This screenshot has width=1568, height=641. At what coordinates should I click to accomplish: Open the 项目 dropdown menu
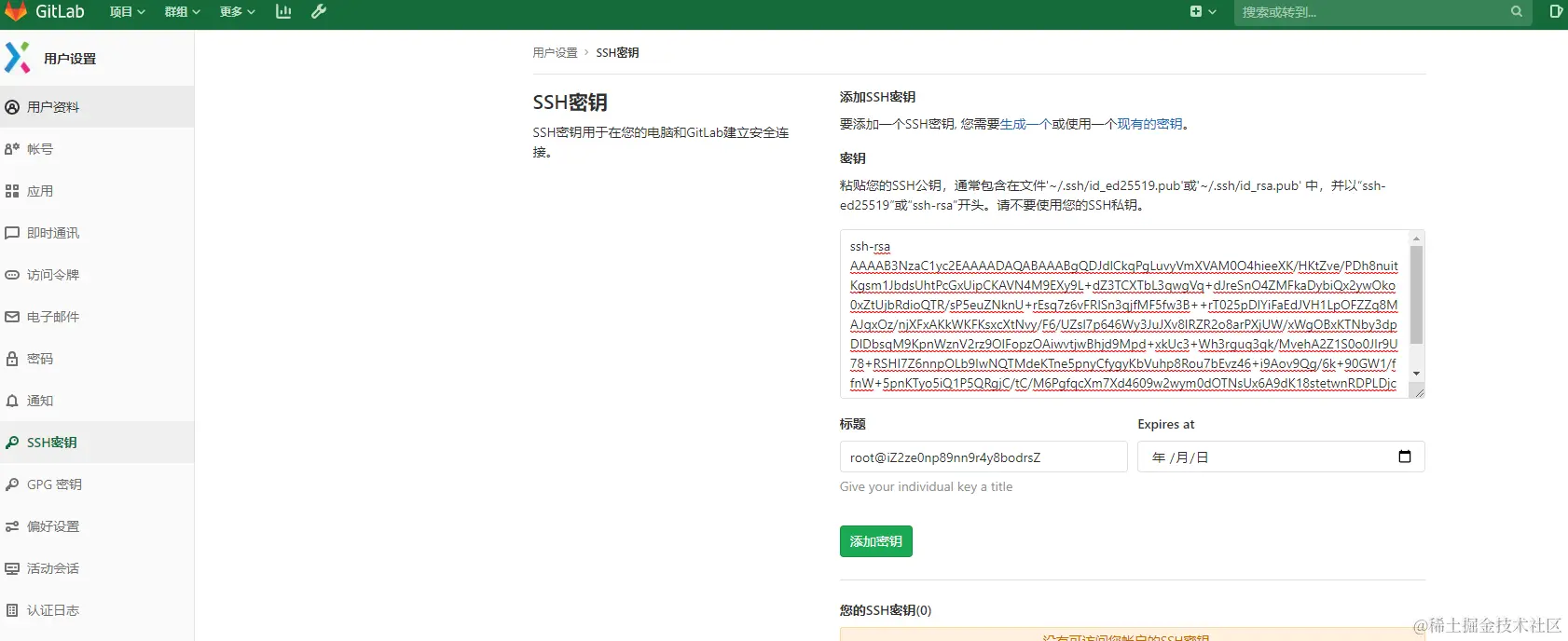[x=127, y=12]
